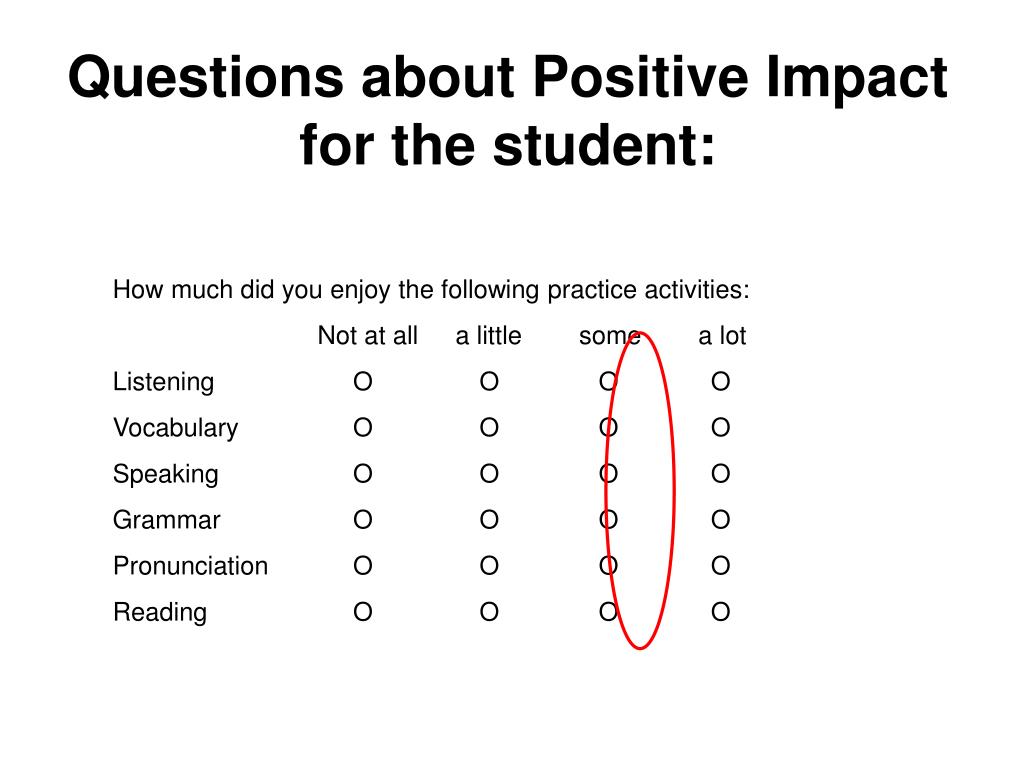This screenshot has width=1024, height=768.
Task: Click the slide title about Positive Impact
Action: click(507, 111)
